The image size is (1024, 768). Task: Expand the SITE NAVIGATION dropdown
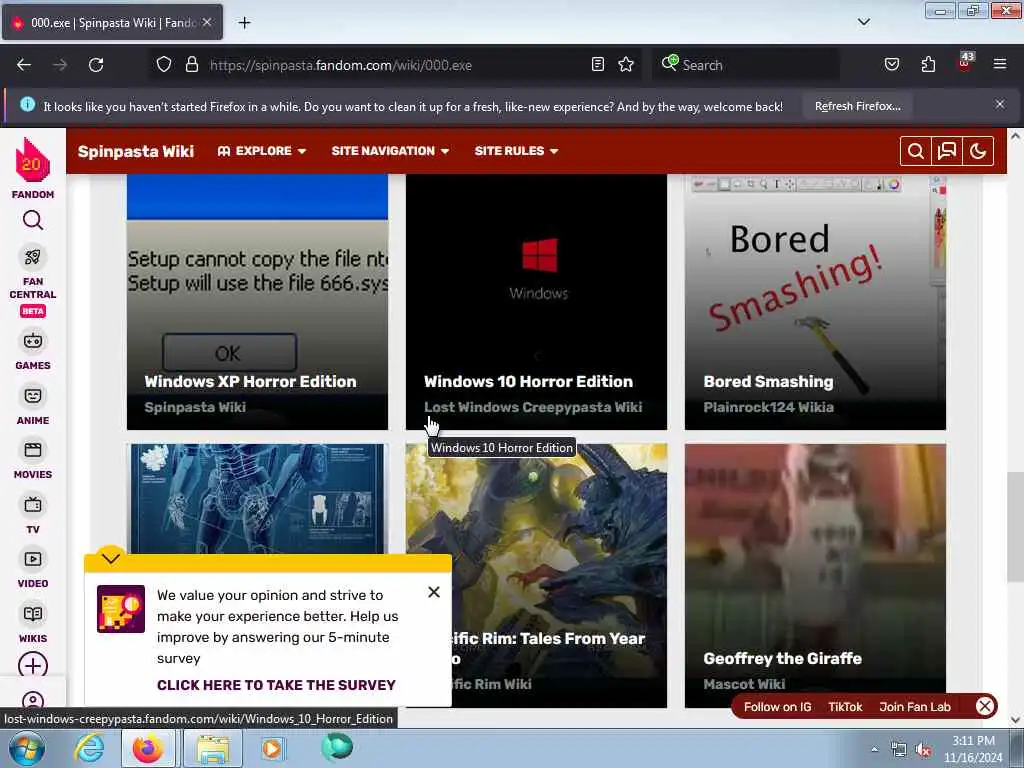(x=391, y=151)
